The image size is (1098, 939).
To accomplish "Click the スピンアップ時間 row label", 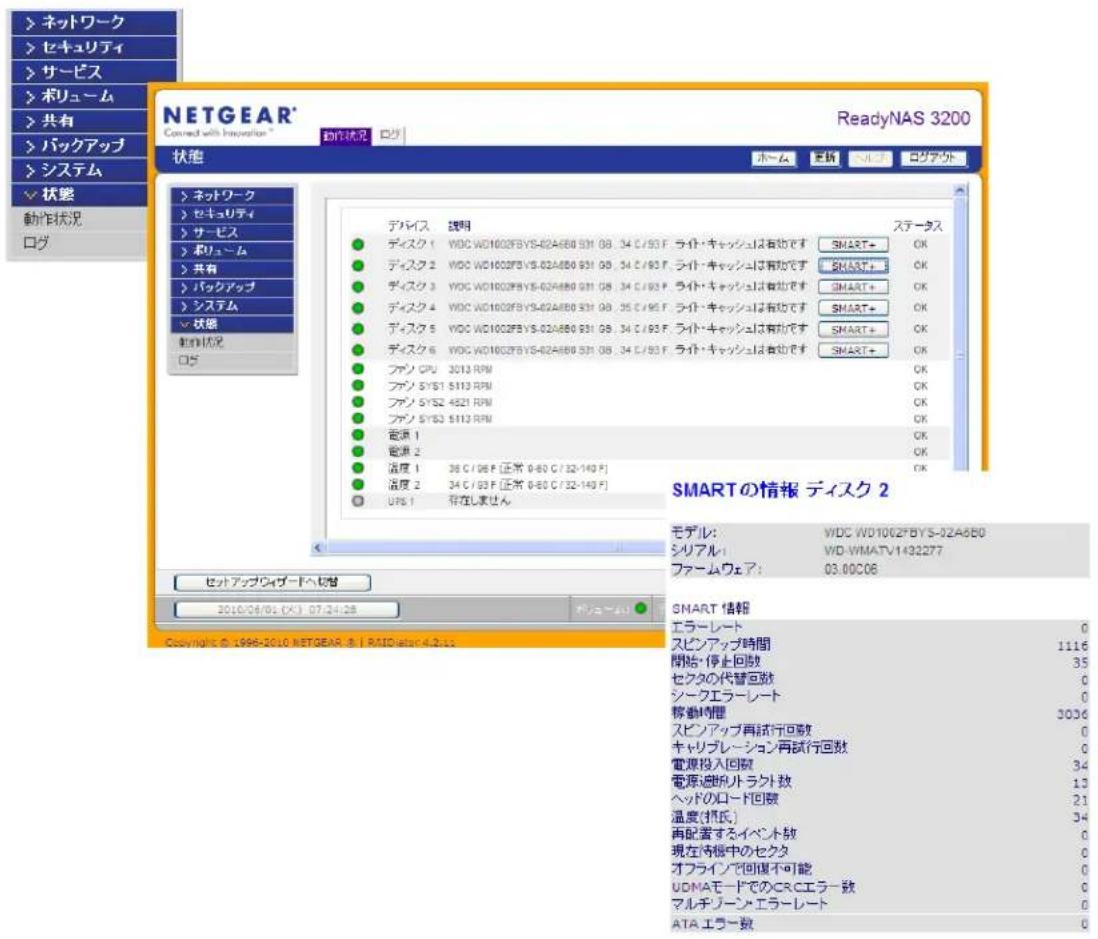I will (721, 644).
